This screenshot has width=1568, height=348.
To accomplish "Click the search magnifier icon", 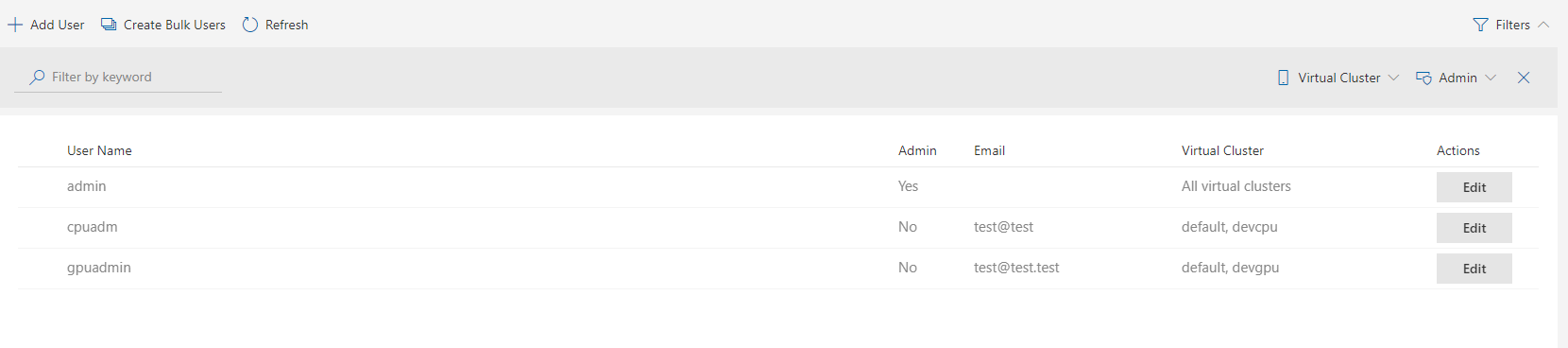I will 37,77.
